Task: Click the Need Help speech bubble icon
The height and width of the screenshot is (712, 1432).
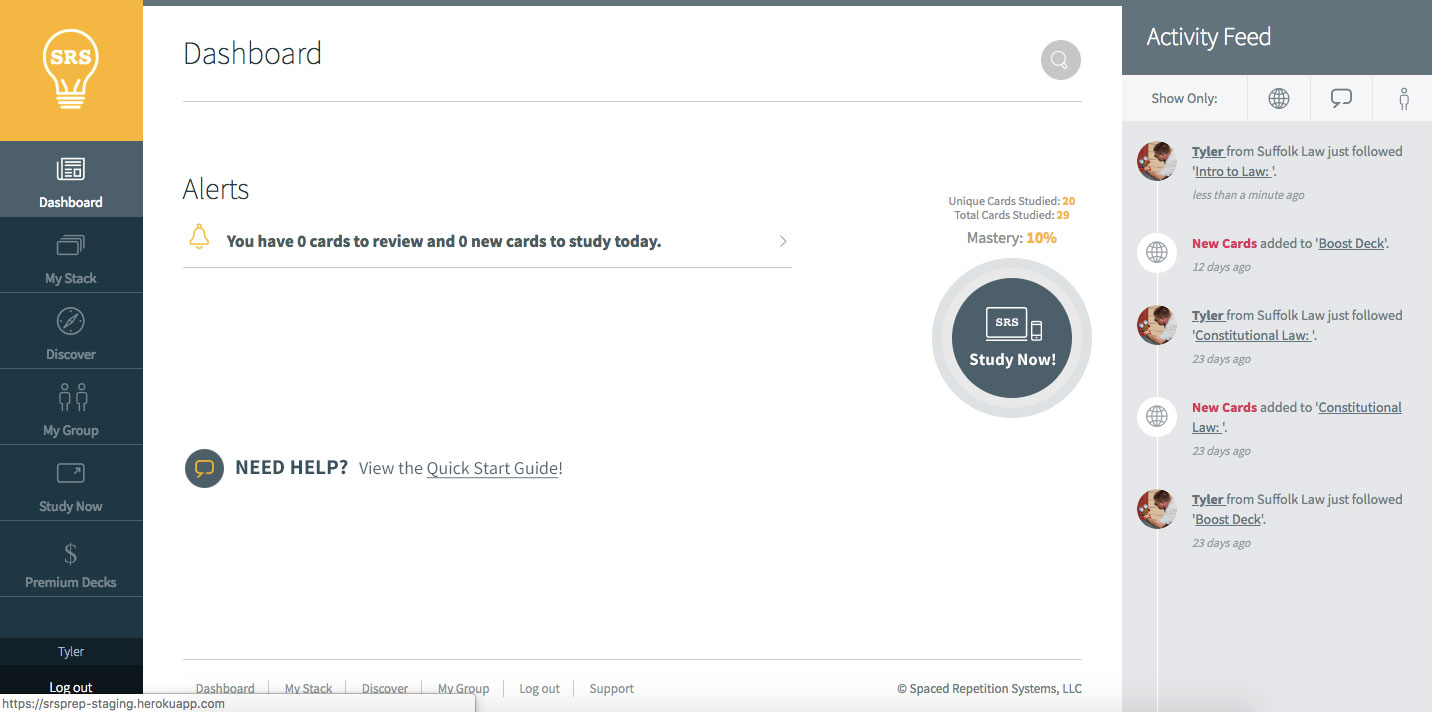Action: 204,468
